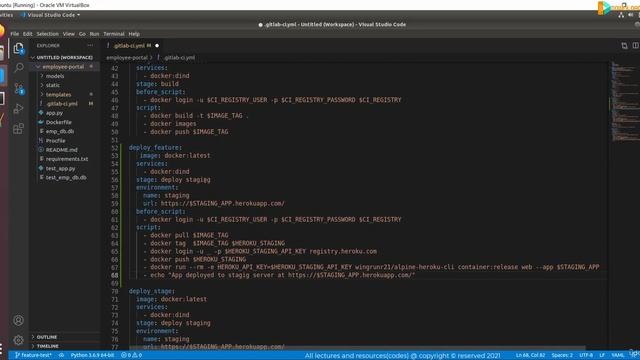The width and height of the screenshot is (640, 360).
Task: Click the deploy_stage: job name line
Action: click(x=151, y=291)
